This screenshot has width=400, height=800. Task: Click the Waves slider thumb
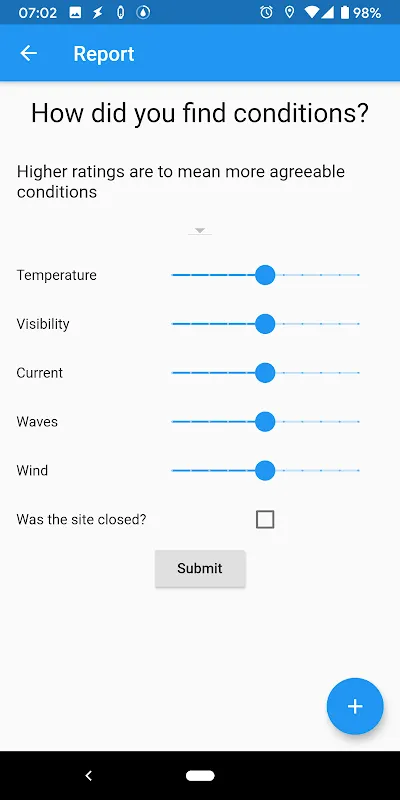tap(265, 422)
